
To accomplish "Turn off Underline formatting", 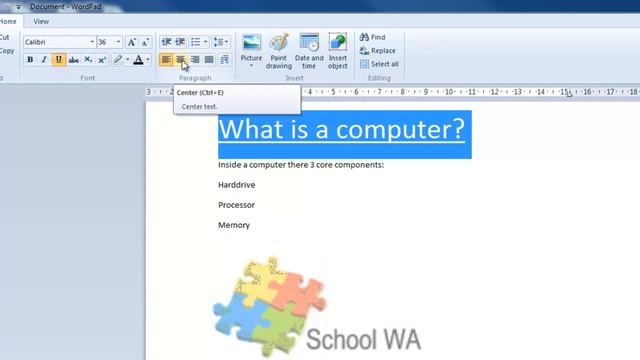I will click(58, 60).
